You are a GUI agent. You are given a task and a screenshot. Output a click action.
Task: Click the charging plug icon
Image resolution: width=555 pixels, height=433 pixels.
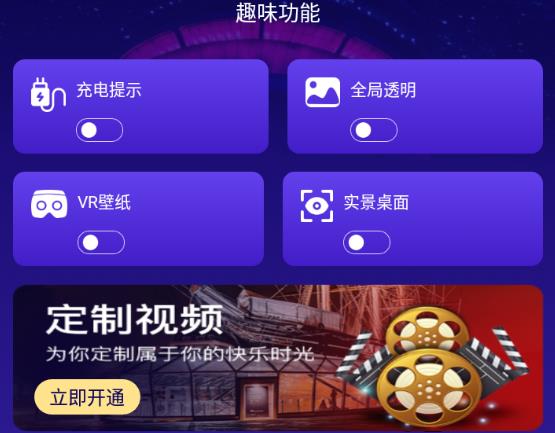(48, 95)
